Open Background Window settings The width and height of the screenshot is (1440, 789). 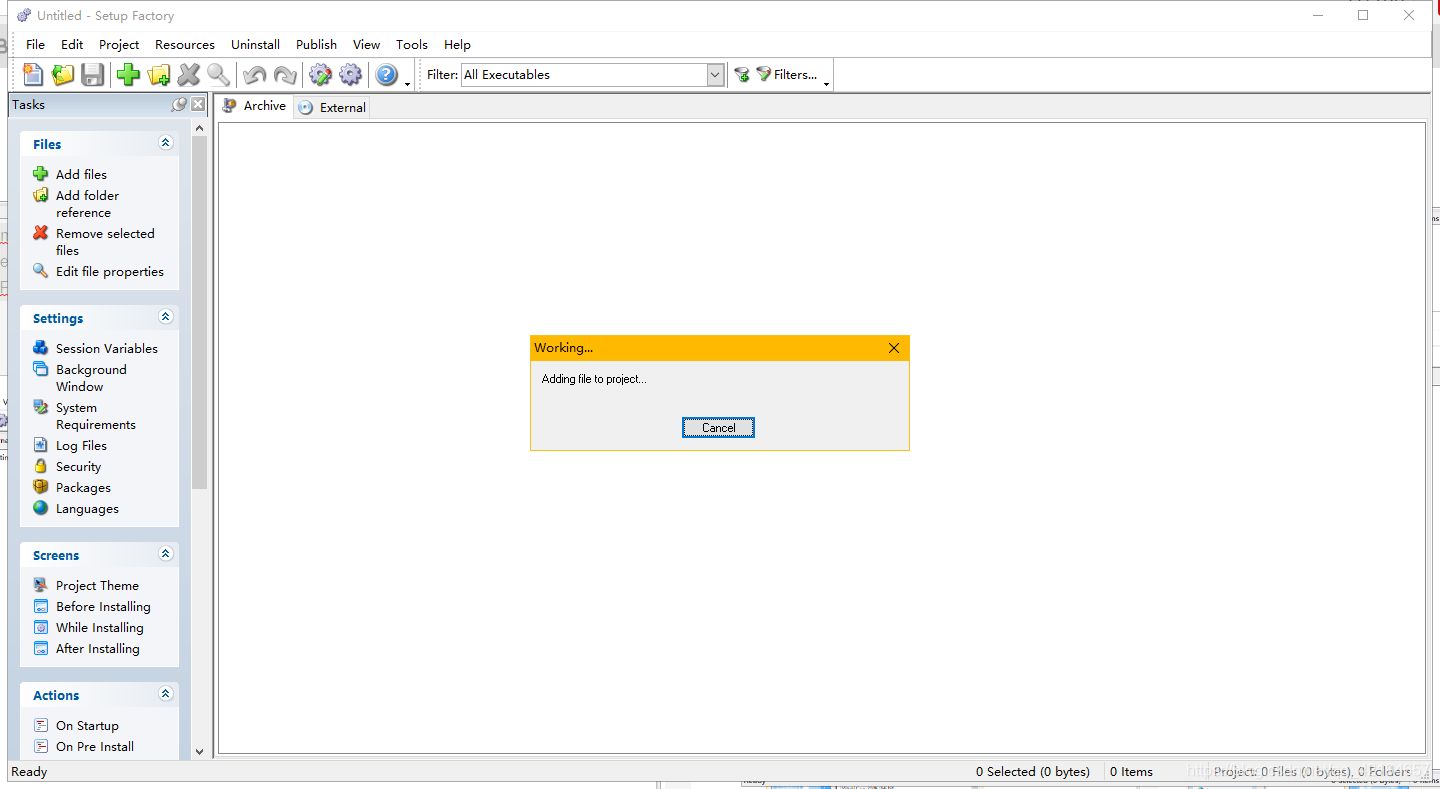point(91,378)
